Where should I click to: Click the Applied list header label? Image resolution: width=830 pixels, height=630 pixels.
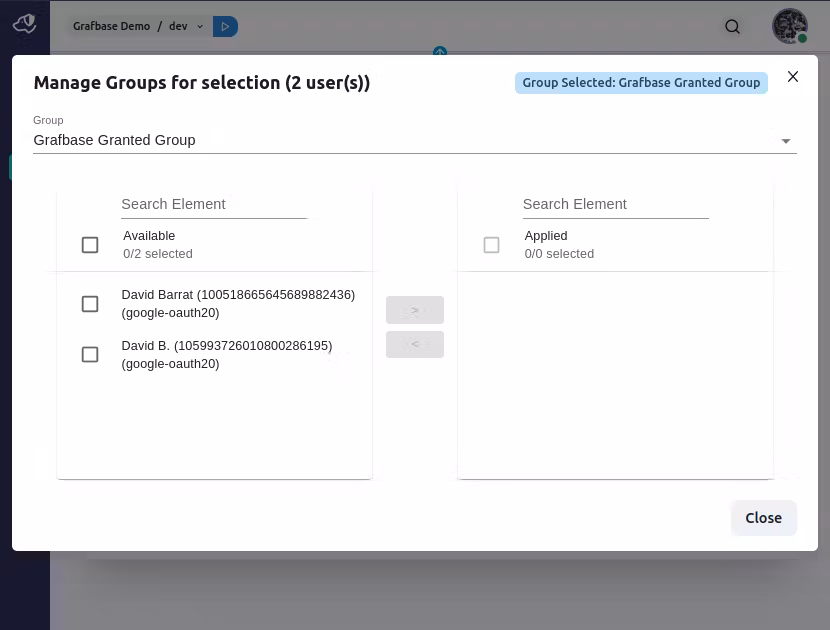(546, 236)
